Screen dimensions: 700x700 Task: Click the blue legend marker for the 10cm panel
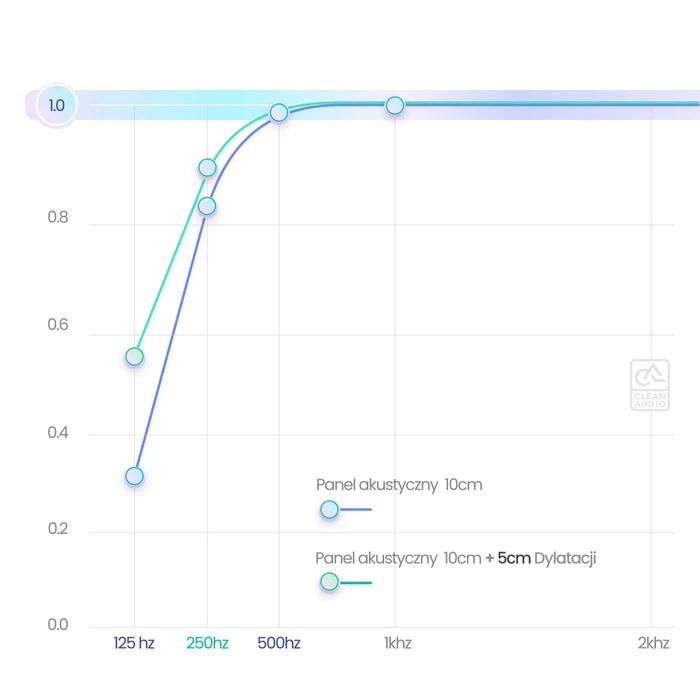tap(329, 510)
